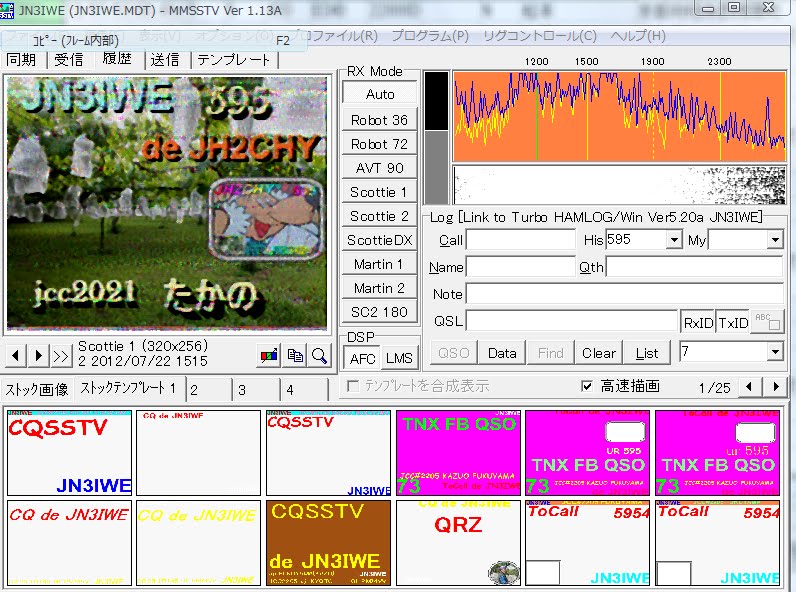Click the received JH2CHY SSTV picture

167,203
